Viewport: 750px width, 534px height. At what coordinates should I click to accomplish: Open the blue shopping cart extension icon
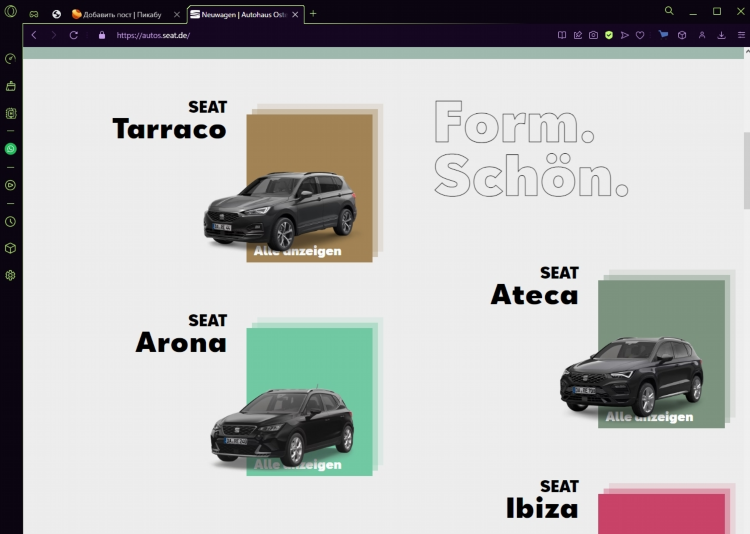pyautogui.click(x=663, y=34)
